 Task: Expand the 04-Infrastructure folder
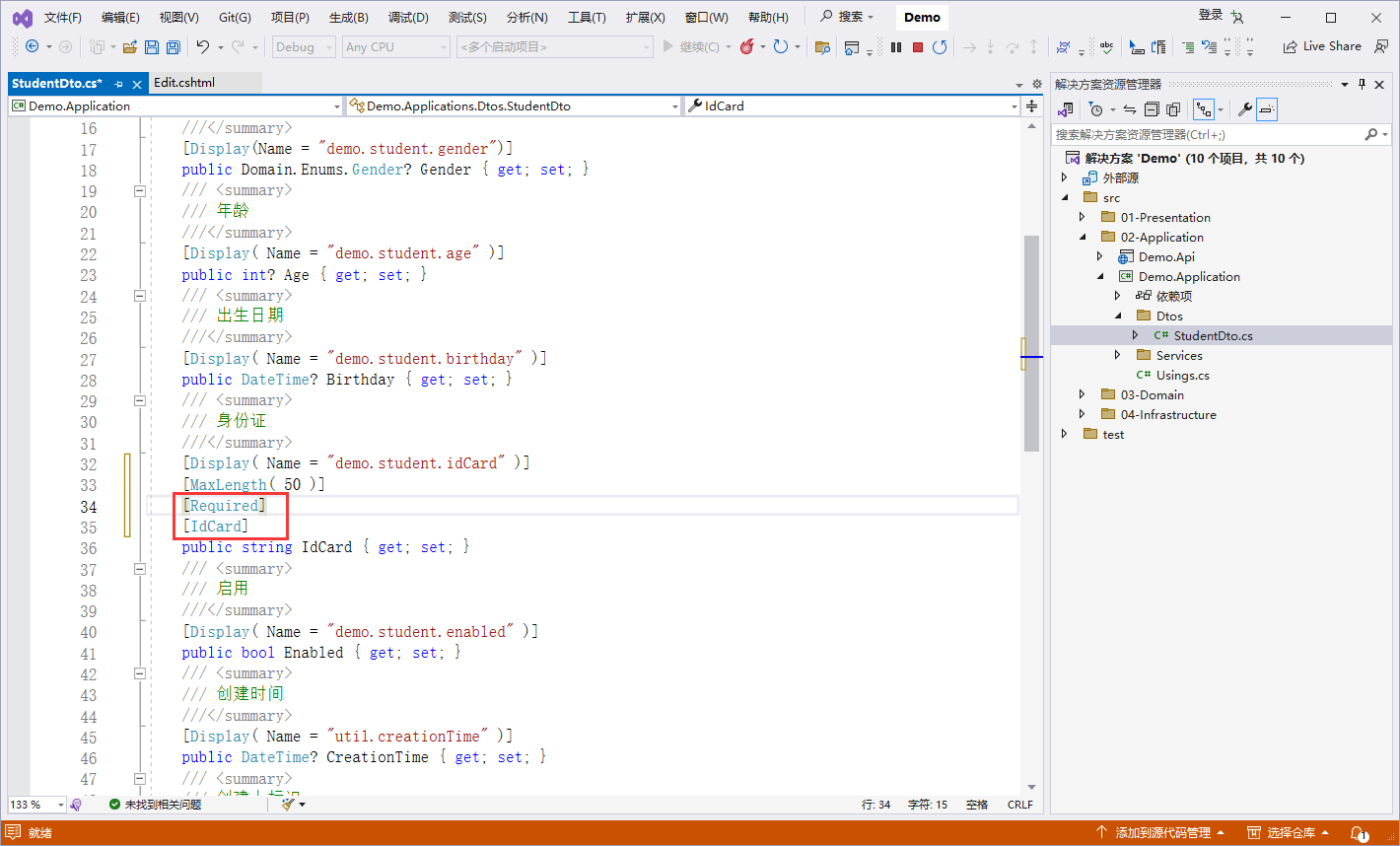coord(1083,414)
